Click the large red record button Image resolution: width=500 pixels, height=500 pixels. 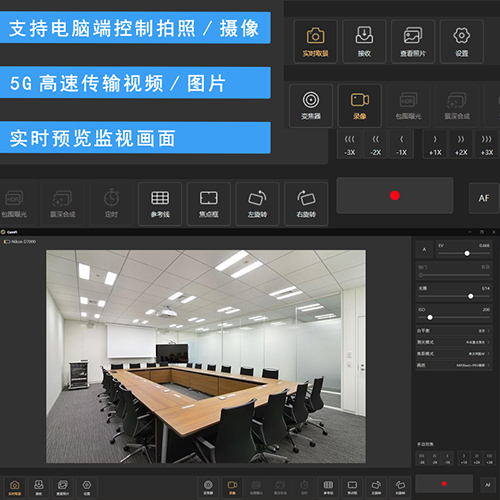(x=395, y=196)
